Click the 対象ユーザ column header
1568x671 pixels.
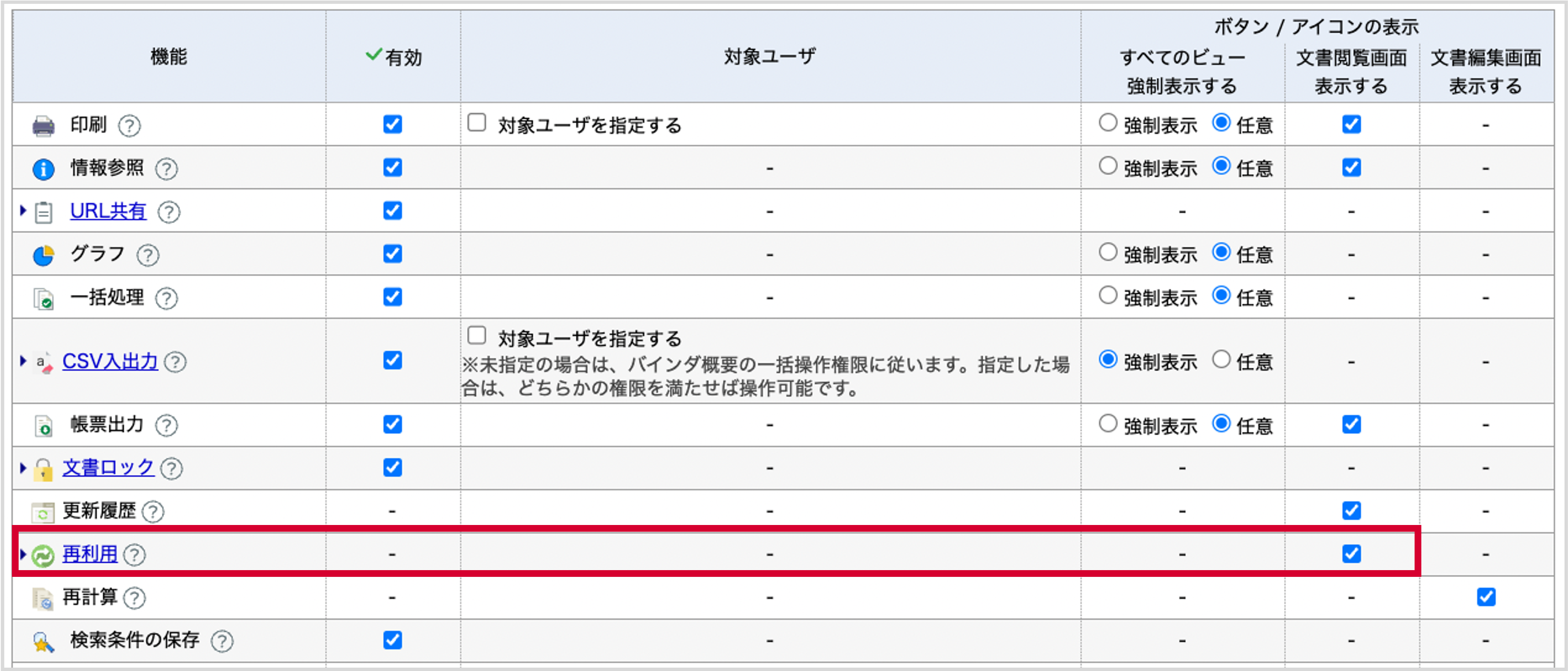(x=770, y=57)
